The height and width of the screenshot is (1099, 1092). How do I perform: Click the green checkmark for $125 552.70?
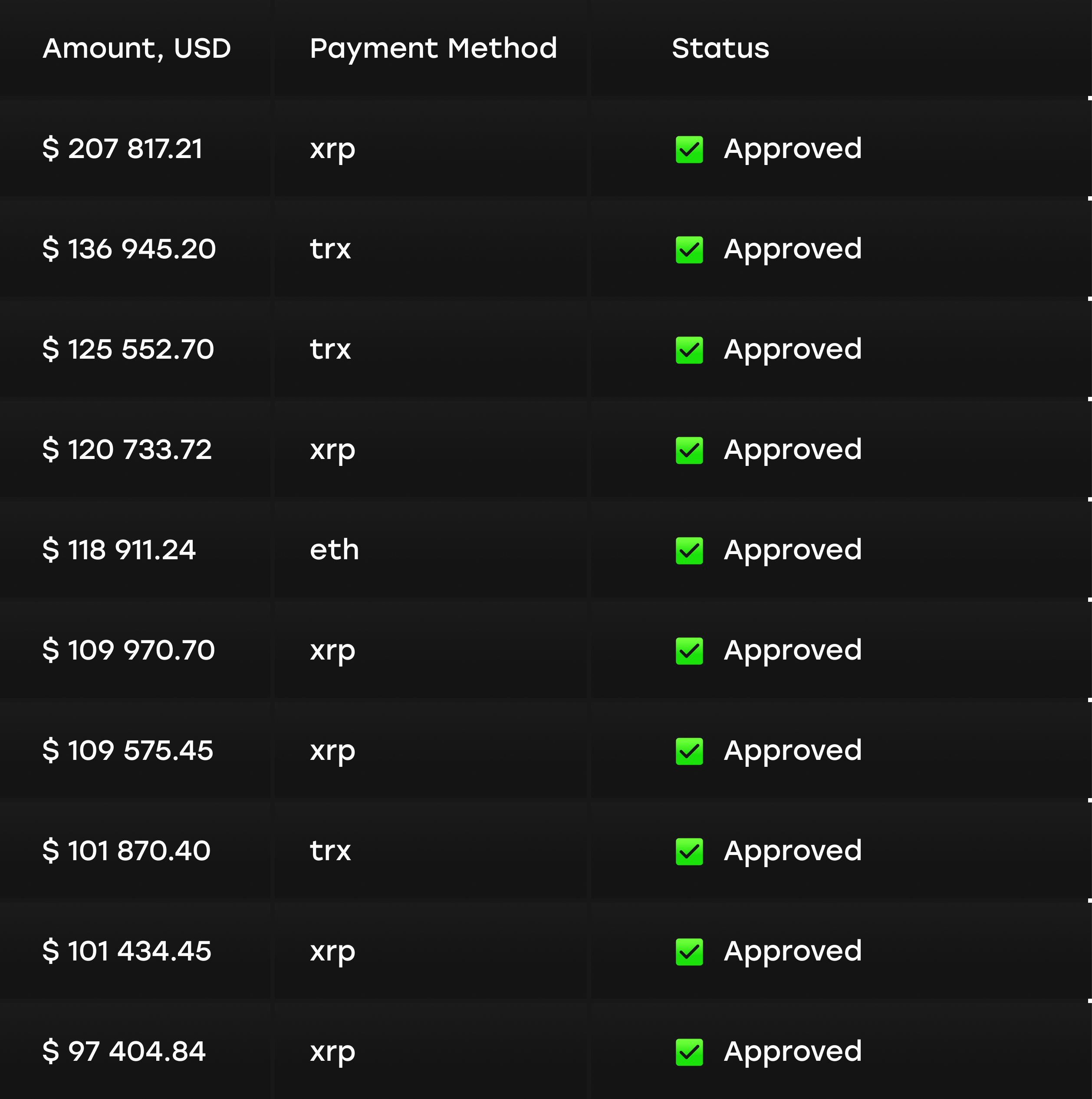689,350
